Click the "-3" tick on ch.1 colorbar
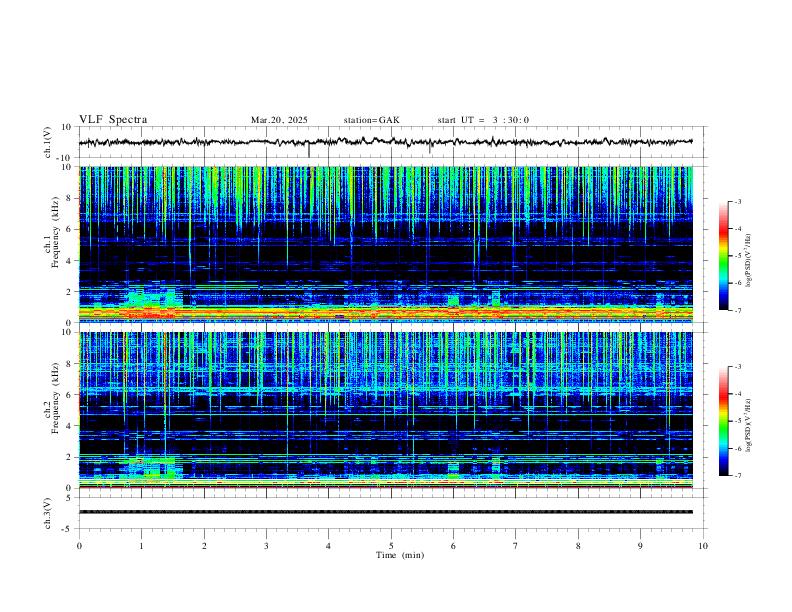This screenshot has width=792, height=612. pyautogui.click(x=737, y=201)
